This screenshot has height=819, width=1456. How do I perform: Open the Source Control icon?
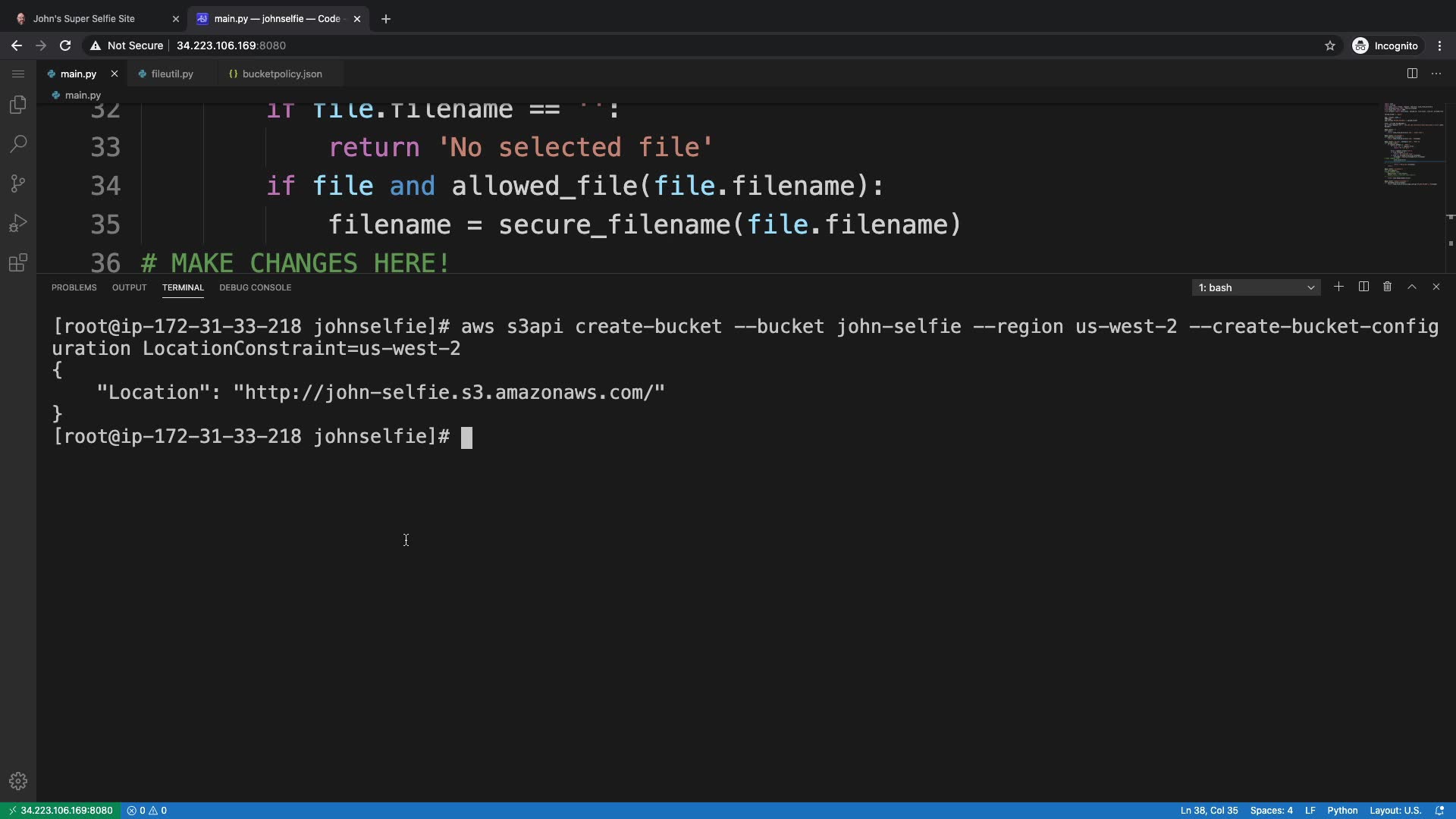point(18,184)
